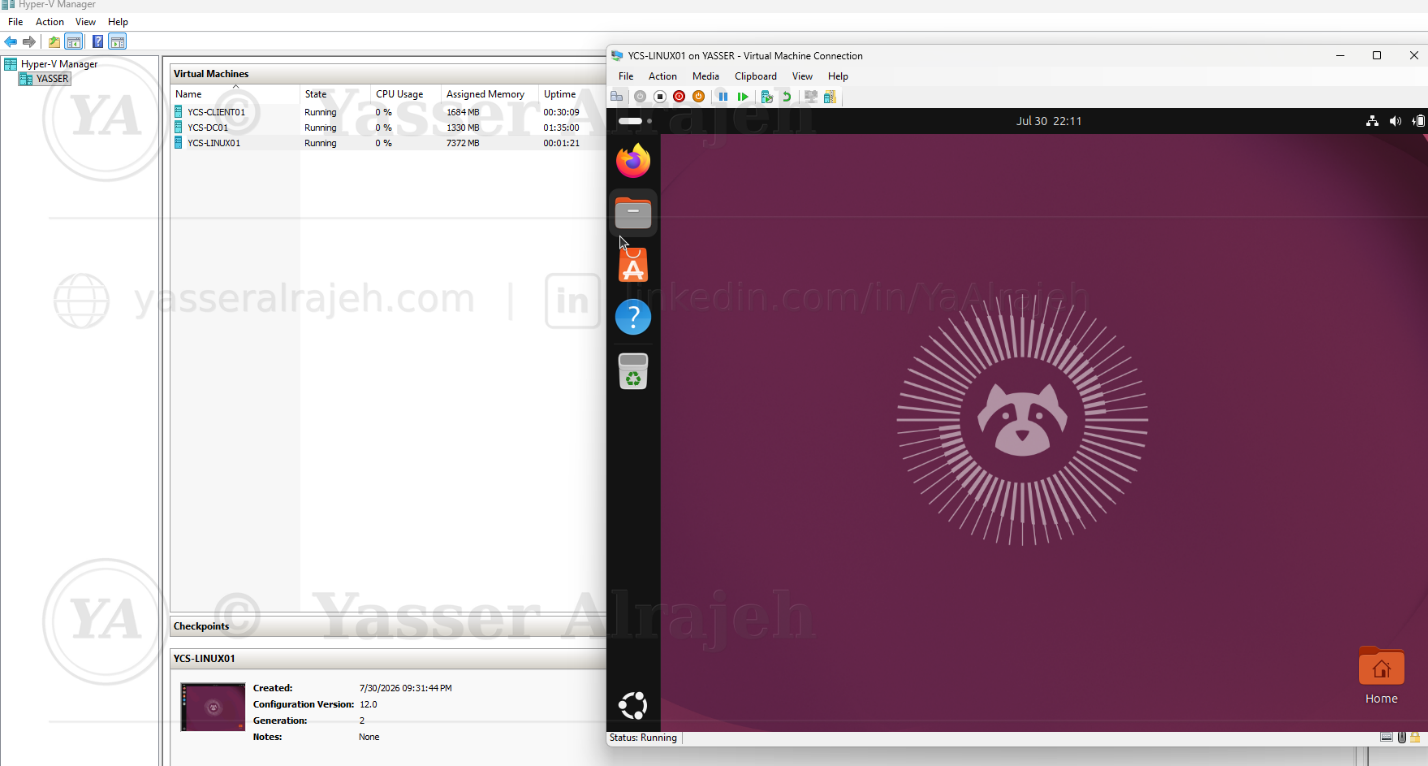
Task: Click the Share/zip rightmost VM toolbar icon
Action: tap(830, 97)
